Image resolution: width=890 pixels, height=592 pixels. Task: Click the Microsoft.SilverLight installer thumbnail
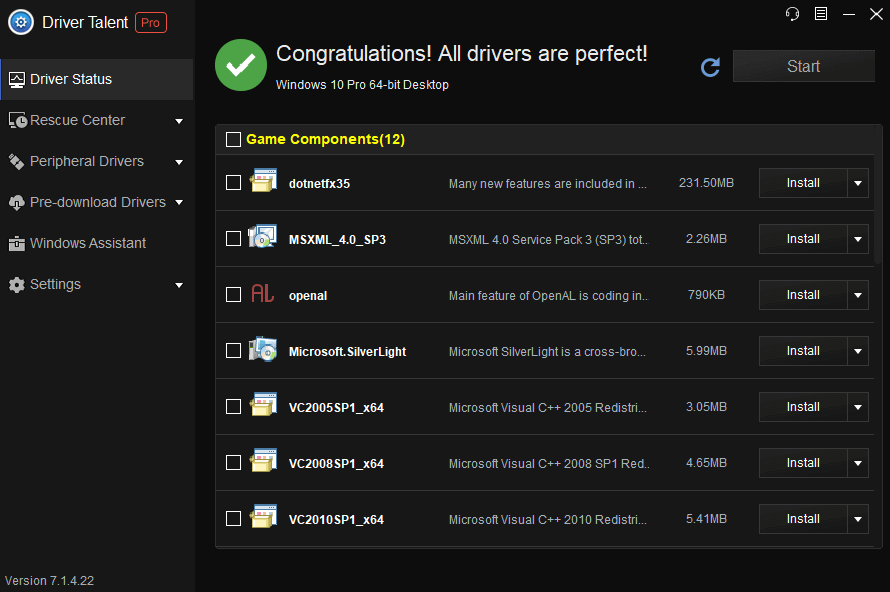click(263, 351)
